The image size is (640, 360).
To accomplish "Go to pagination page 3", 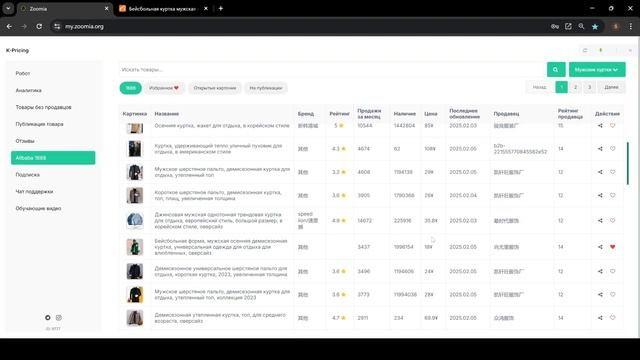I will coord(589,87).
